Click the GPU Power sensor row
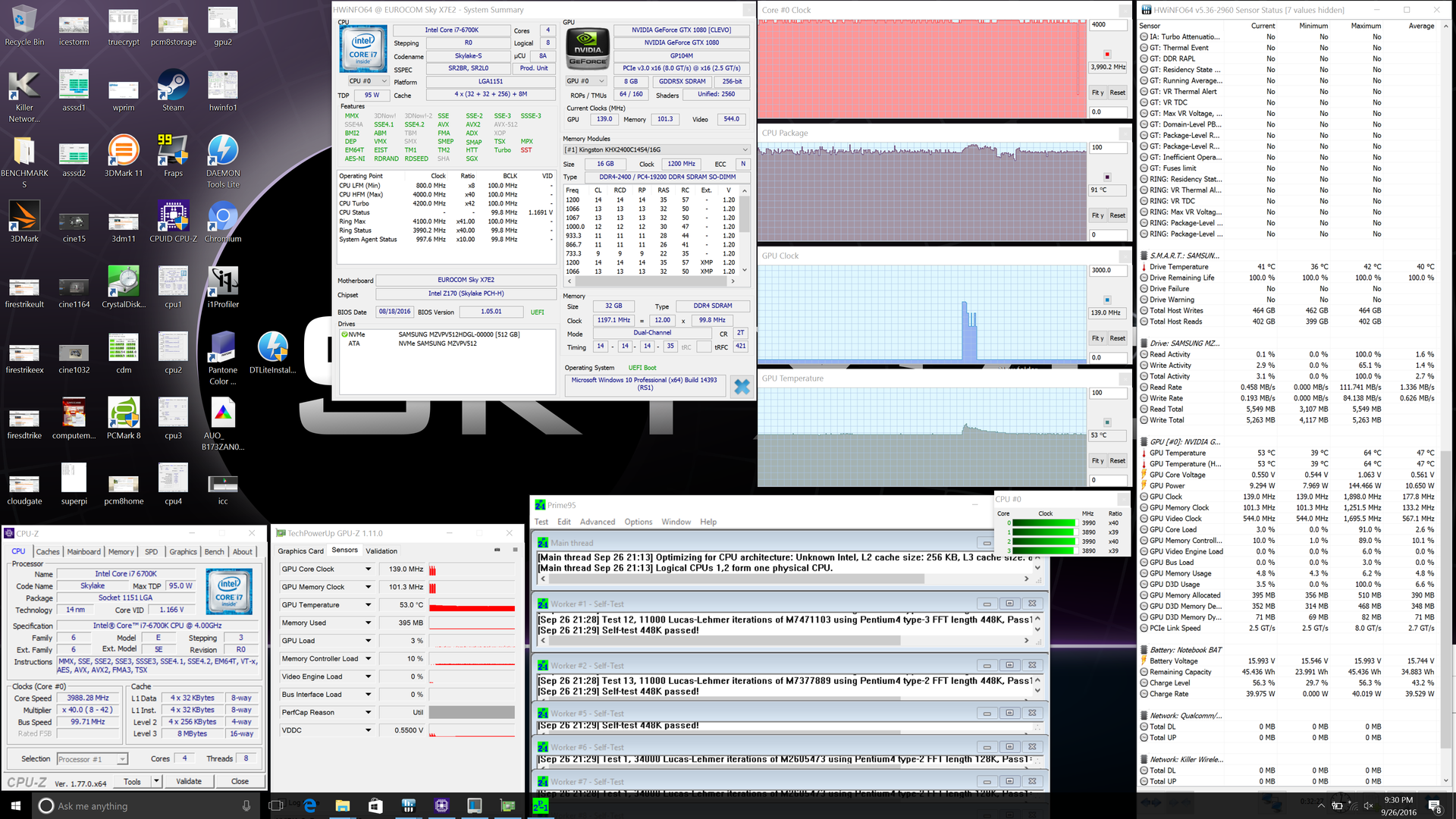This screenshot has width=1456, height=819. pos(1289,486)
